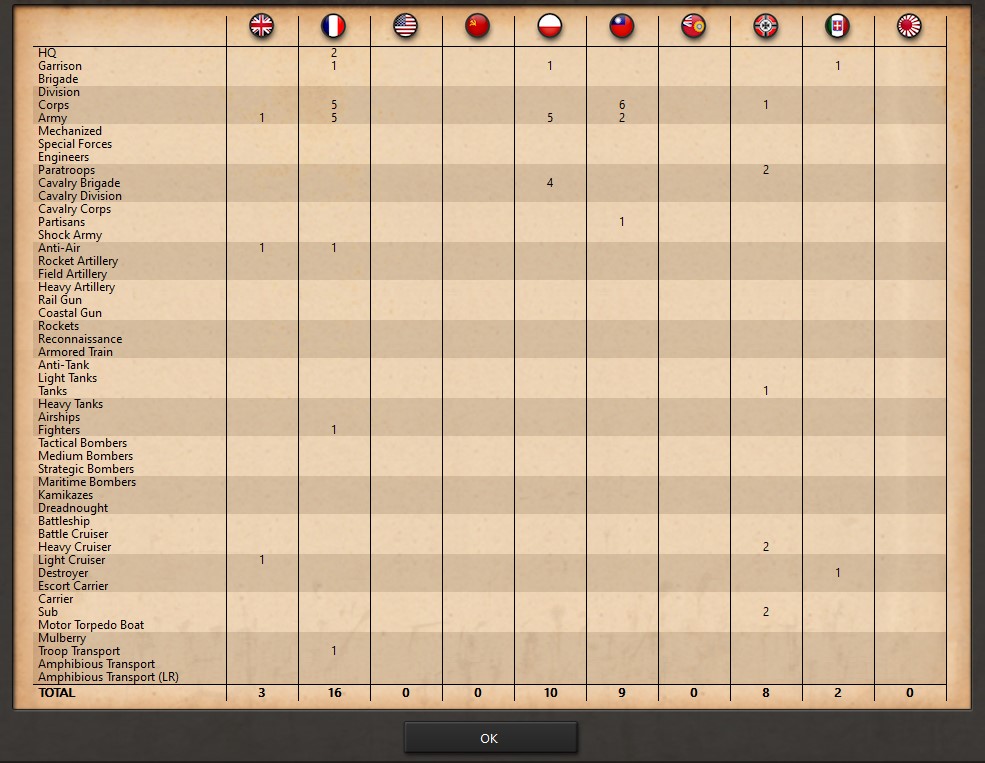Select the Paratroops row label
The image size is (985, 763).
pos(67,170)
